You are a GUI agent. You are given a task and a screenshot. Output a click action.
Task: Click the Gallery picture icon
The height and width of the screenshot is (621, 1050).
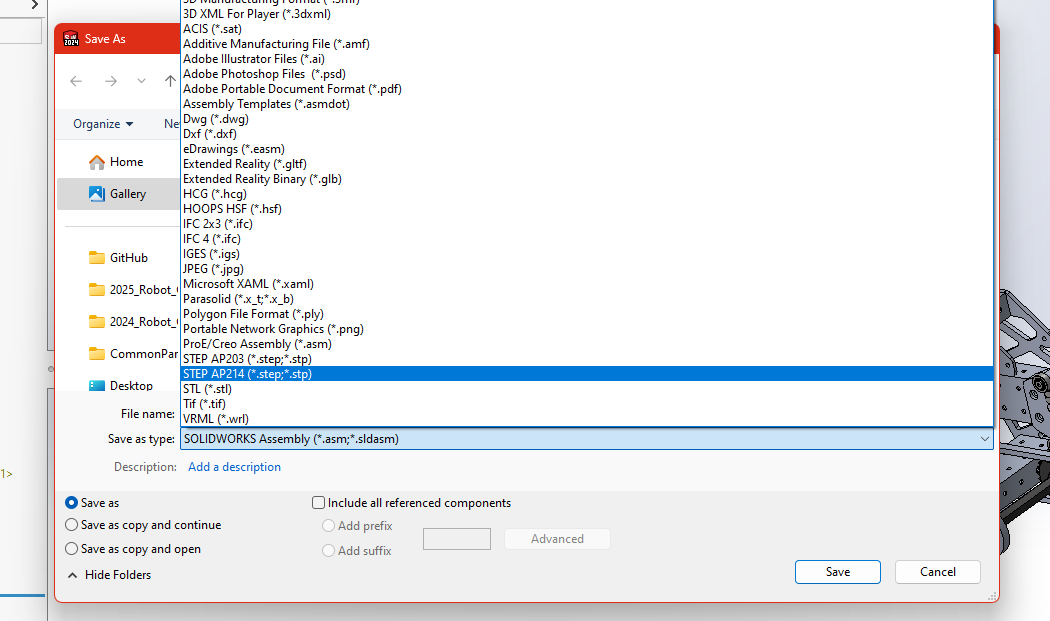coord(97,194)
